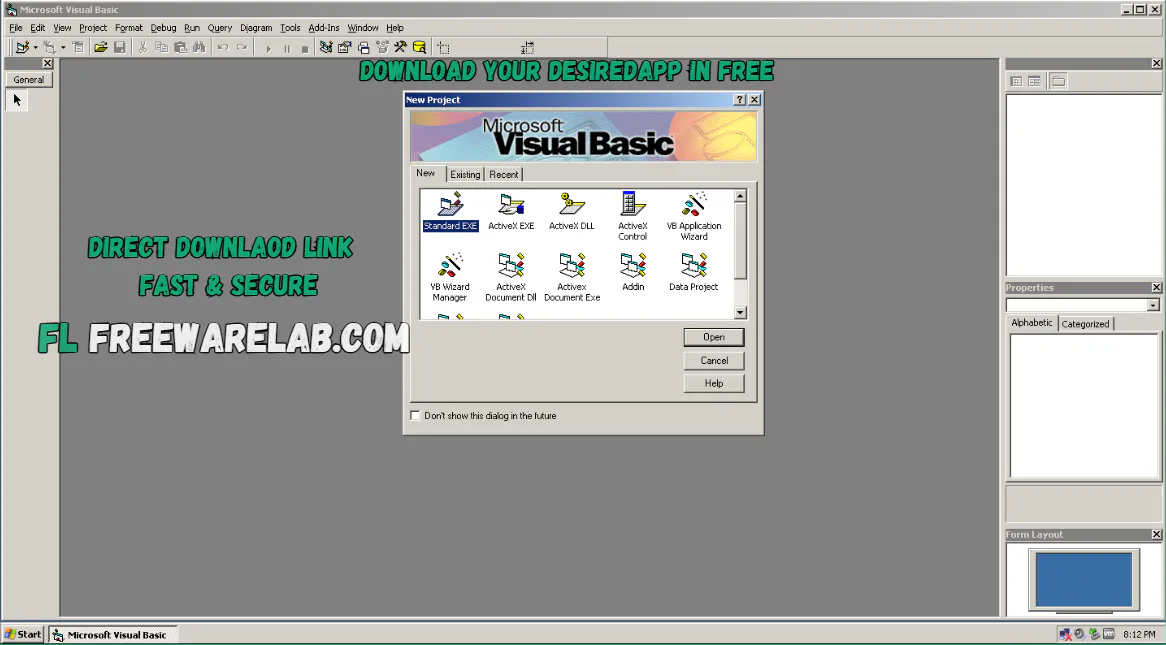The height and width of the screenshot is (645, 1166).
Task: Click the Open button in New Project dialog
Action: 713,337
